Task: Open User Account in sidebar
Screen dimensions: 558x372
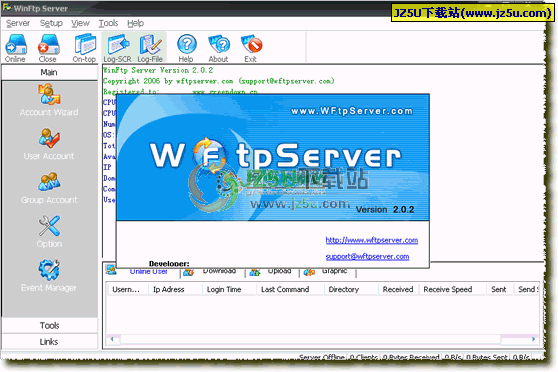Action: pyautogui.click(x=49, y=144)
